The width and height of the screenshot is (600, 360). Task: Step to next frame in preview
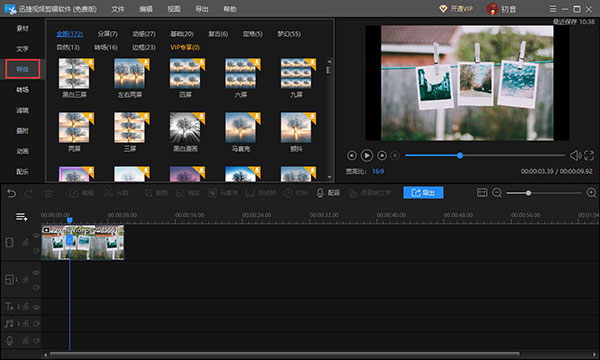coord(382,155)
